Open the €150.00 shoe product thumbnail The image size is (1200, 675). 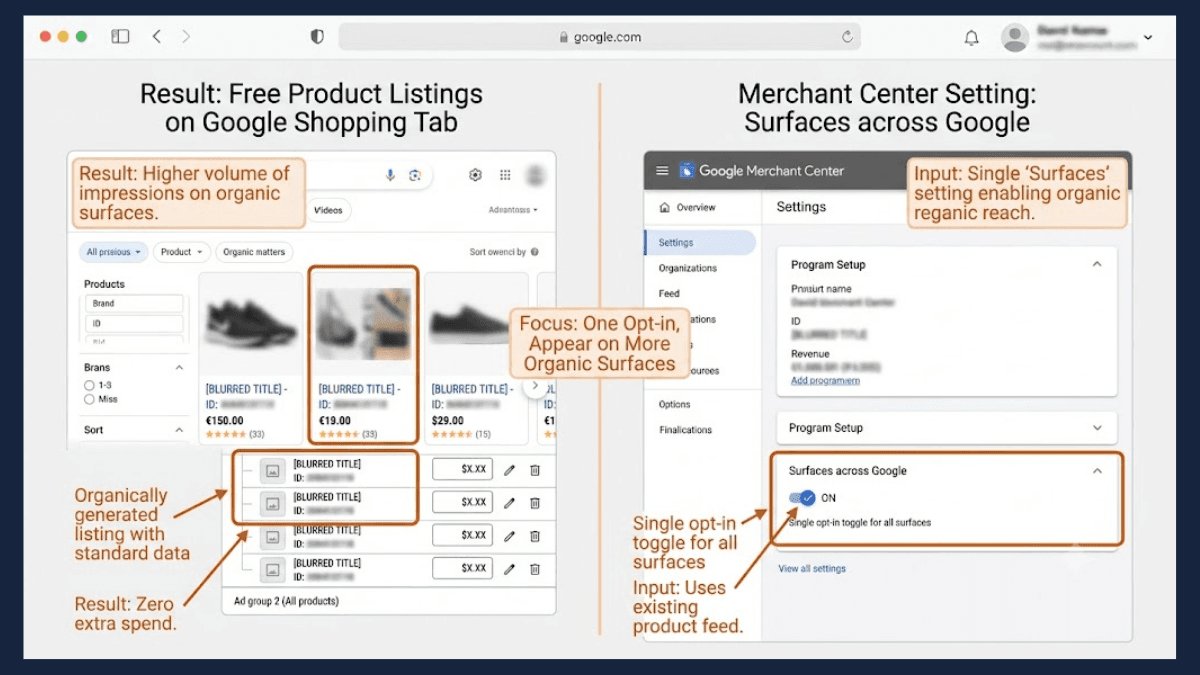(x=250, y=325)
